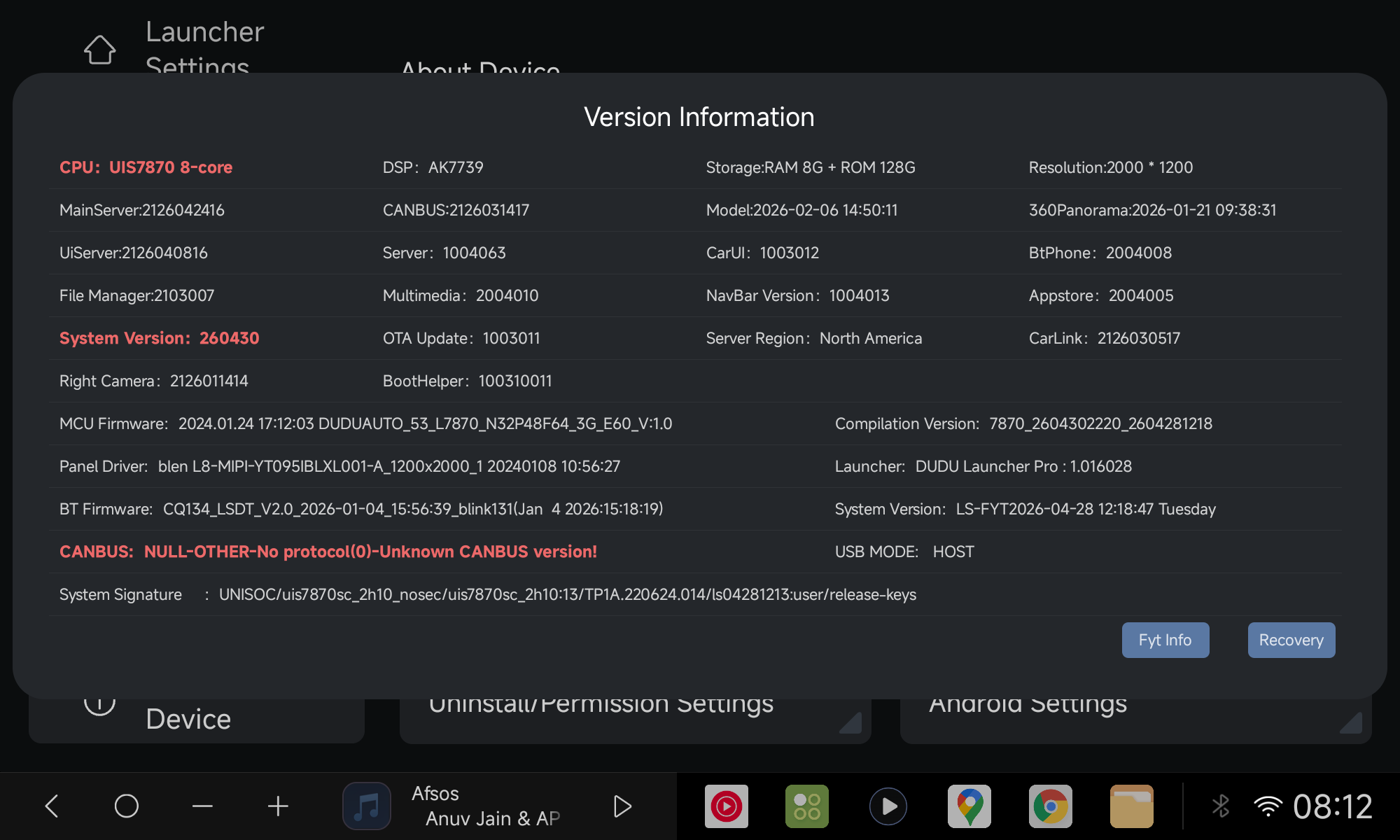This screenshot has height=840, width=1400.
Task: Click the Launcher: DUDU Launcher Pro line
Action: (x=983, y=466)
